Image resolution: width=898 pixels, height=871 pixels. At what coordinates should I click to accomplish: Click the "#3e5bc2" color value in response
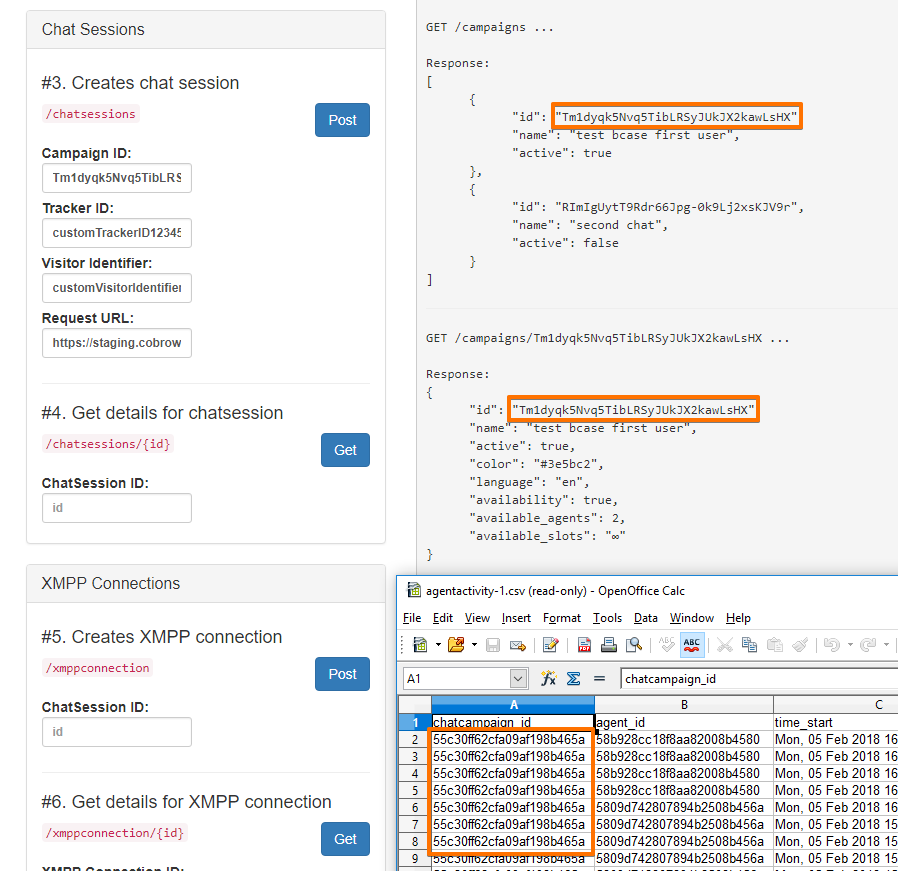[x=568, y=464]
